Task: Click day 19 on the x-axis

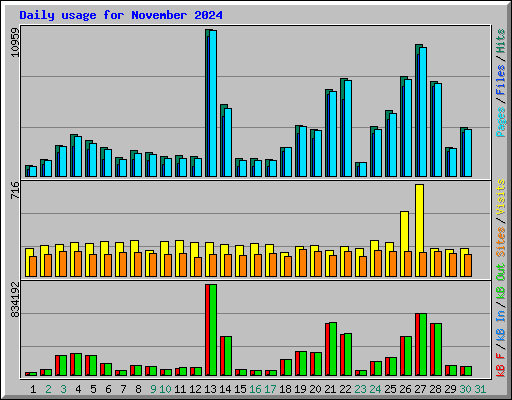Action: (300, 389)
